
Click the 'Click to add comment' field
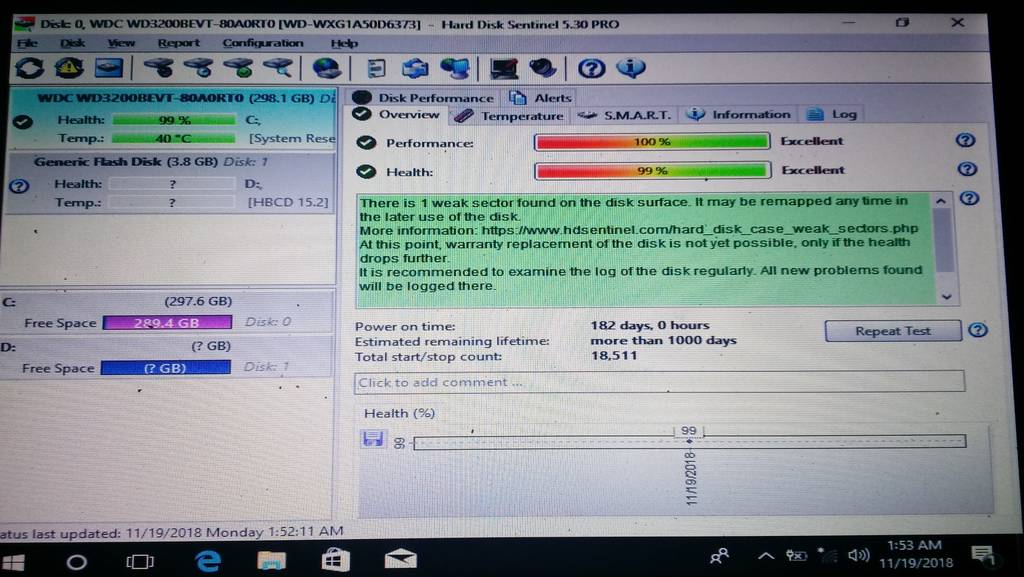click(x=659, y=382)
